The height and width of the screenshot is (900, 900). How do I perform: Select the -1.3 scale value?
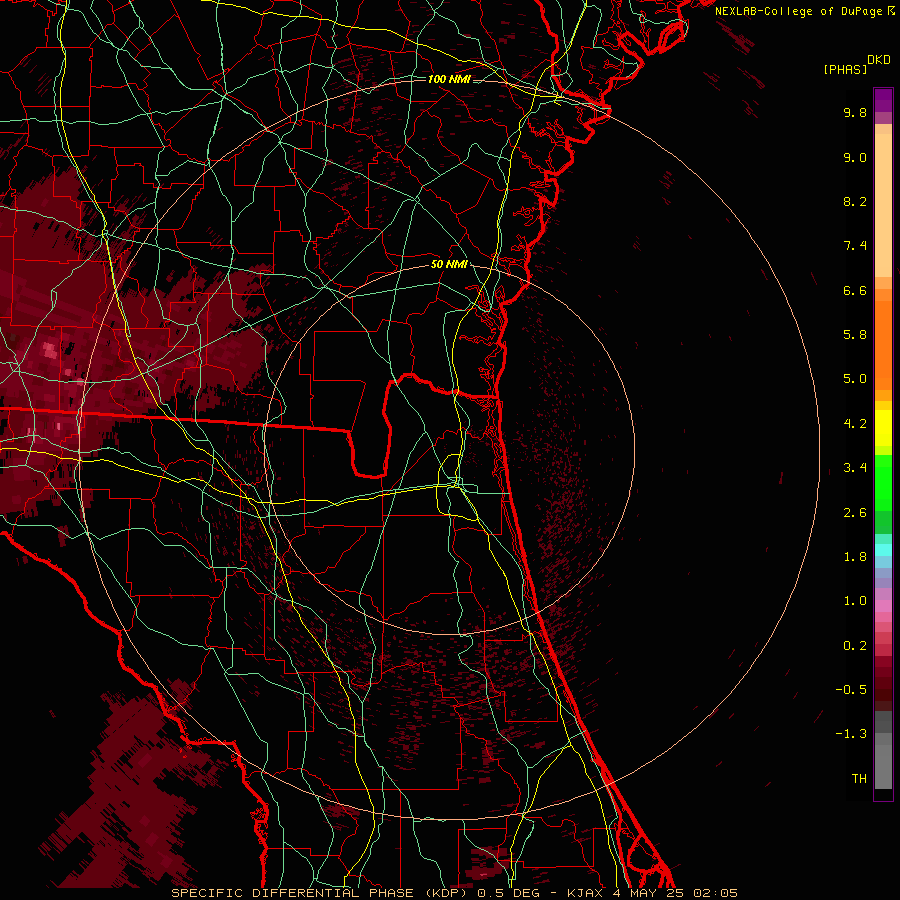point(851,734)
